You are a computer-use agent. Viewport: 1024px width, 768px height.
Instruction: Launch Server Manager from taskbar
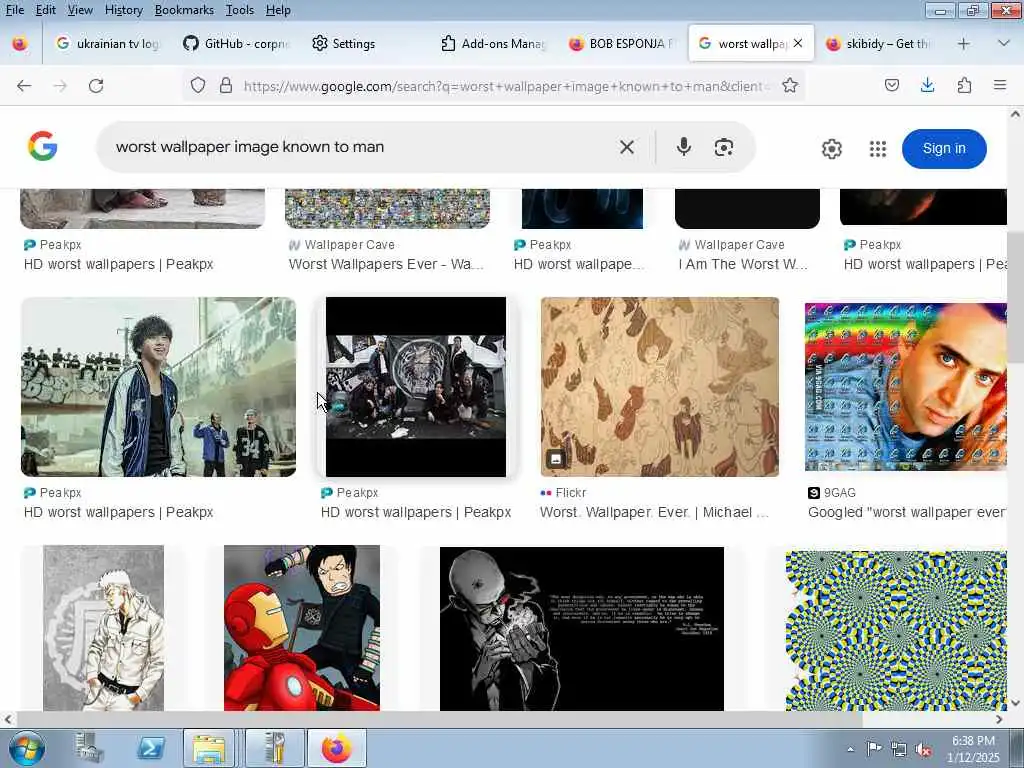pyautogui.click(x=89, y=748)
